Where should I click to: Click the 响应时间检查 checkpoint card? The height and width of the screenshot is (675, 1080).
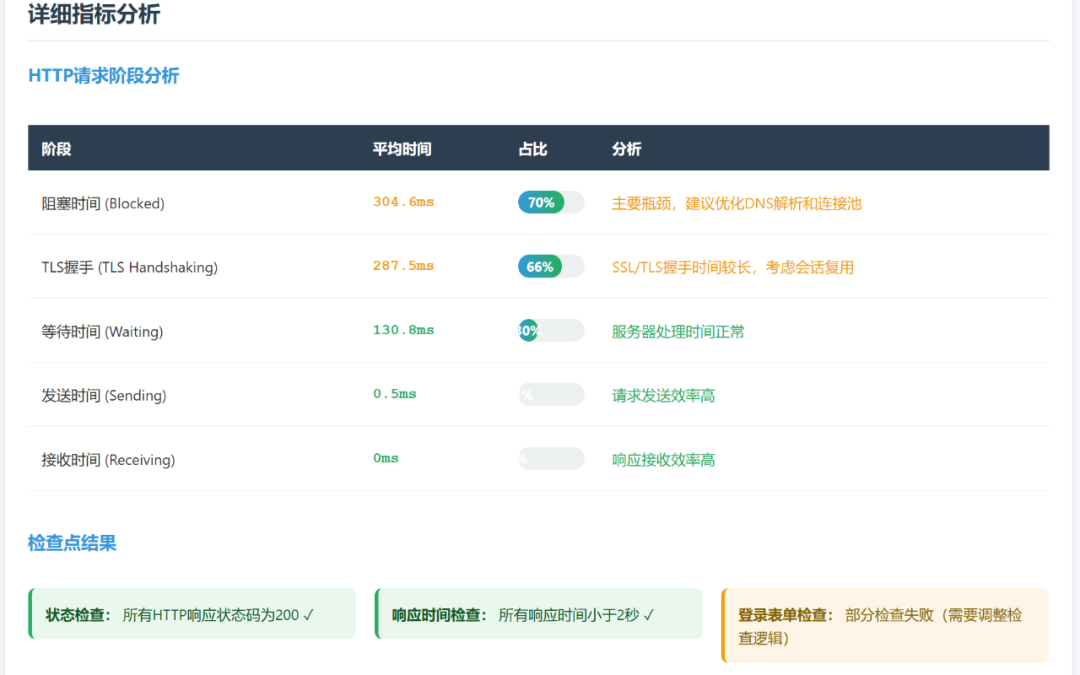click(539, 614)
